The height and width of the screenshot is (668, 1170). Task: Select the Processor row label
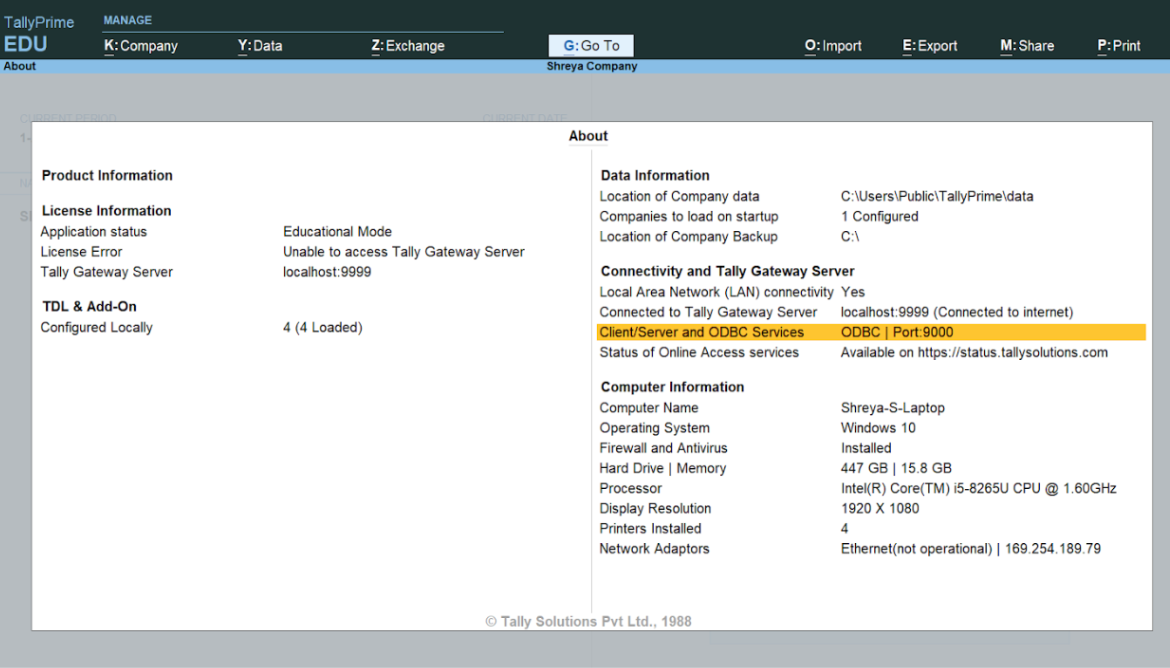click(631, 488)
